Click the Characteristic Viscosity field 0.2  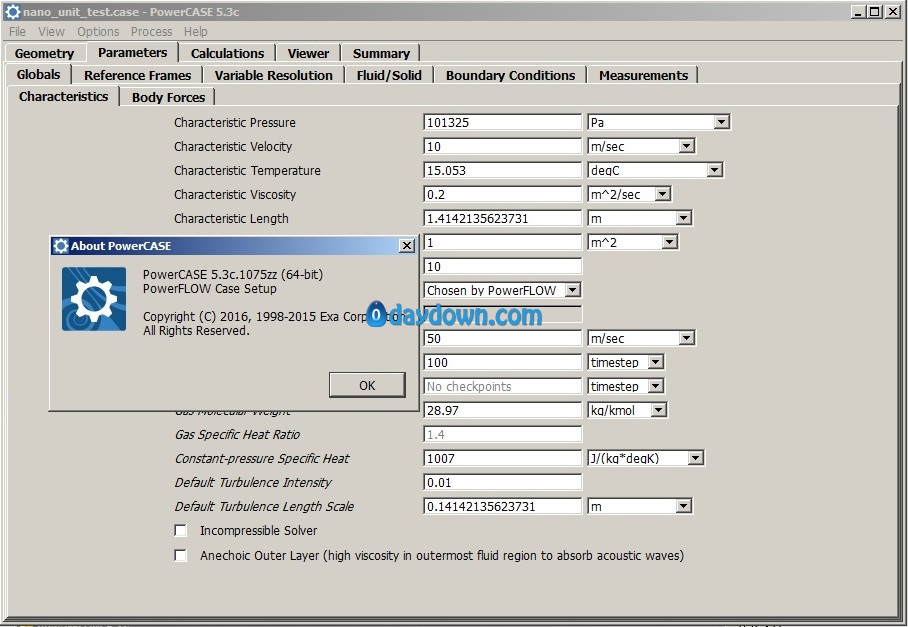[502, 194]
